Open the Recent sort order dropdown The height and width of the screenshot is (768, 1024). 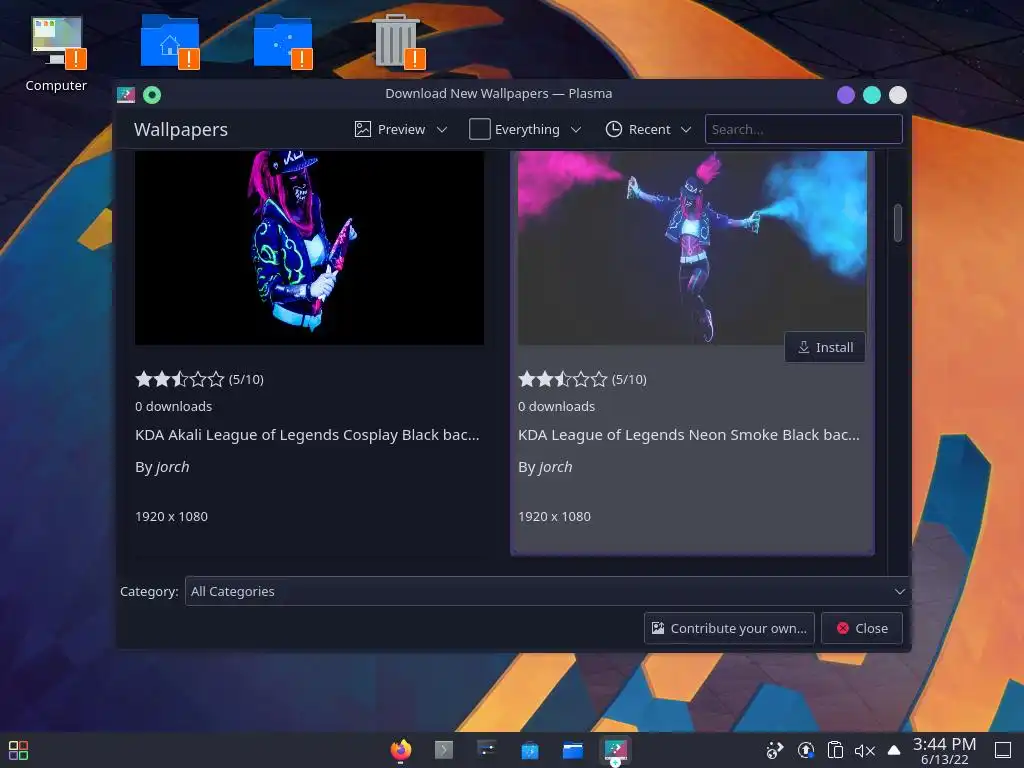(x=648, y=129)
